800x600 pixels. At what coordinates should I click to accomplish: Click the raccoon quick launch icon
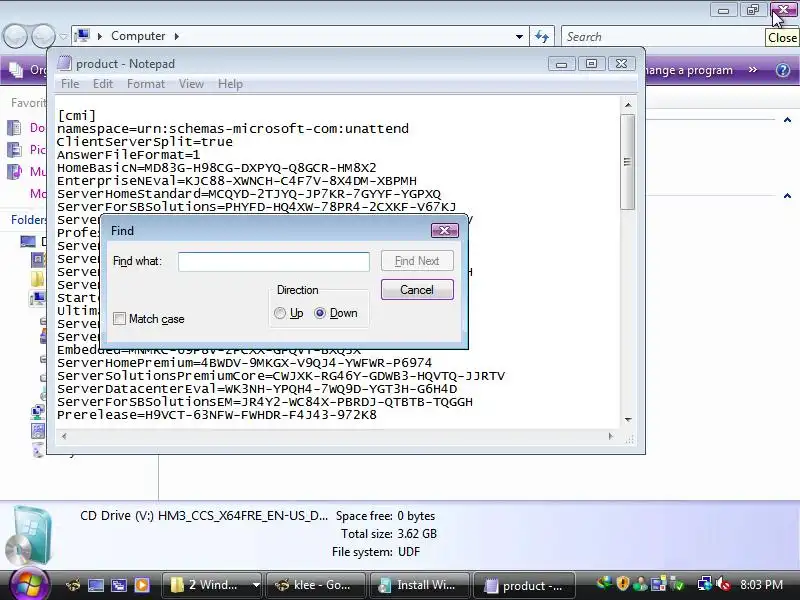coord(73,585)
